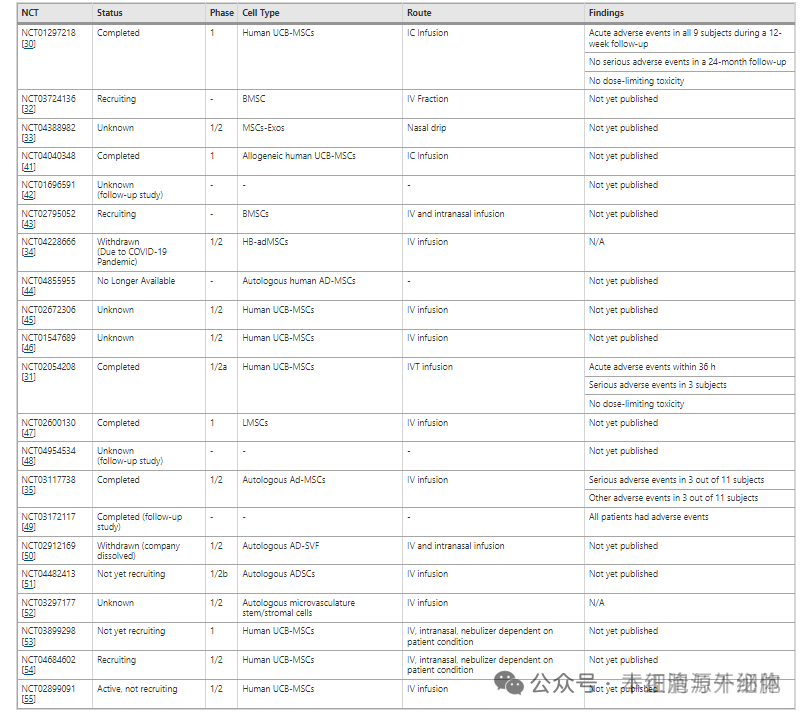The image size is (806, 715).
Task: Click the 'Nasal drip' route cell
Action: (426, 127)
